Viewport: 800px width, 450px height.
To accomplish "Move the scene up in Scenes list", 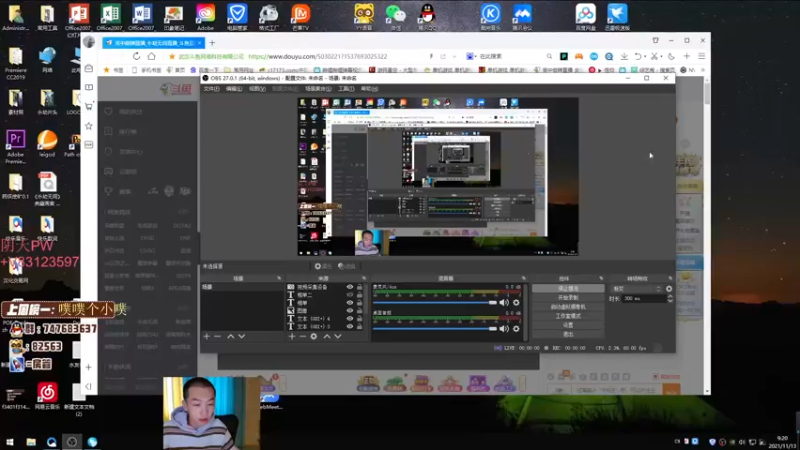I will [231, 336].
